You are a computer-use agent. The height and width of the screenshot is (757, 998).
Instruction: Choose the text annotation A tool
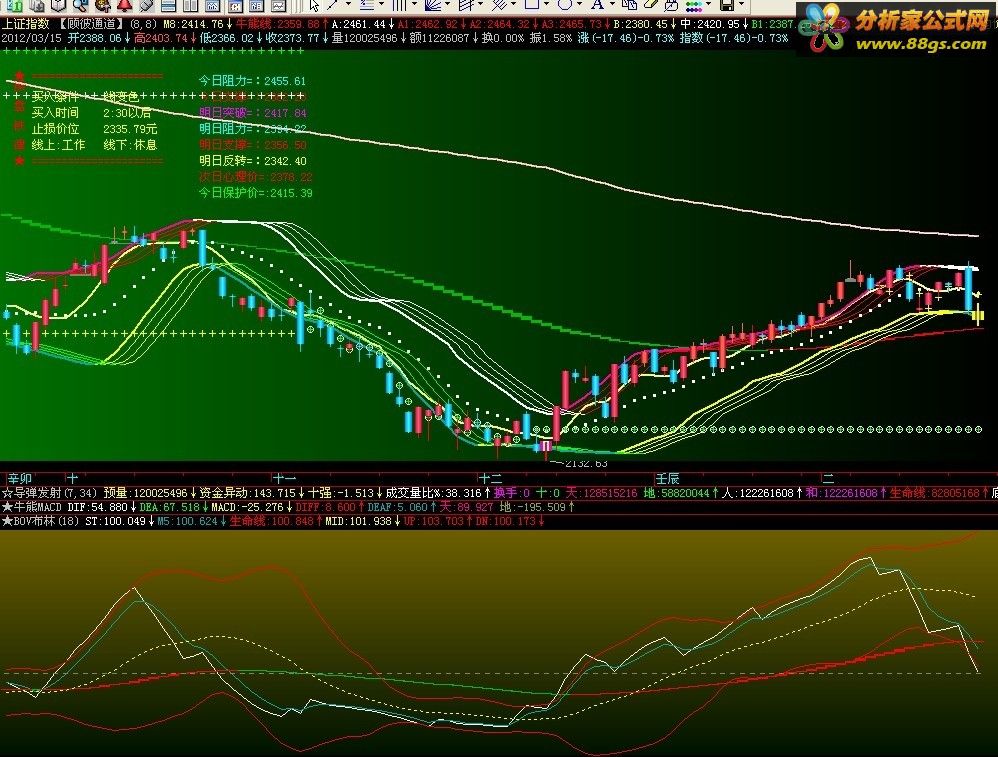point(597,5)
